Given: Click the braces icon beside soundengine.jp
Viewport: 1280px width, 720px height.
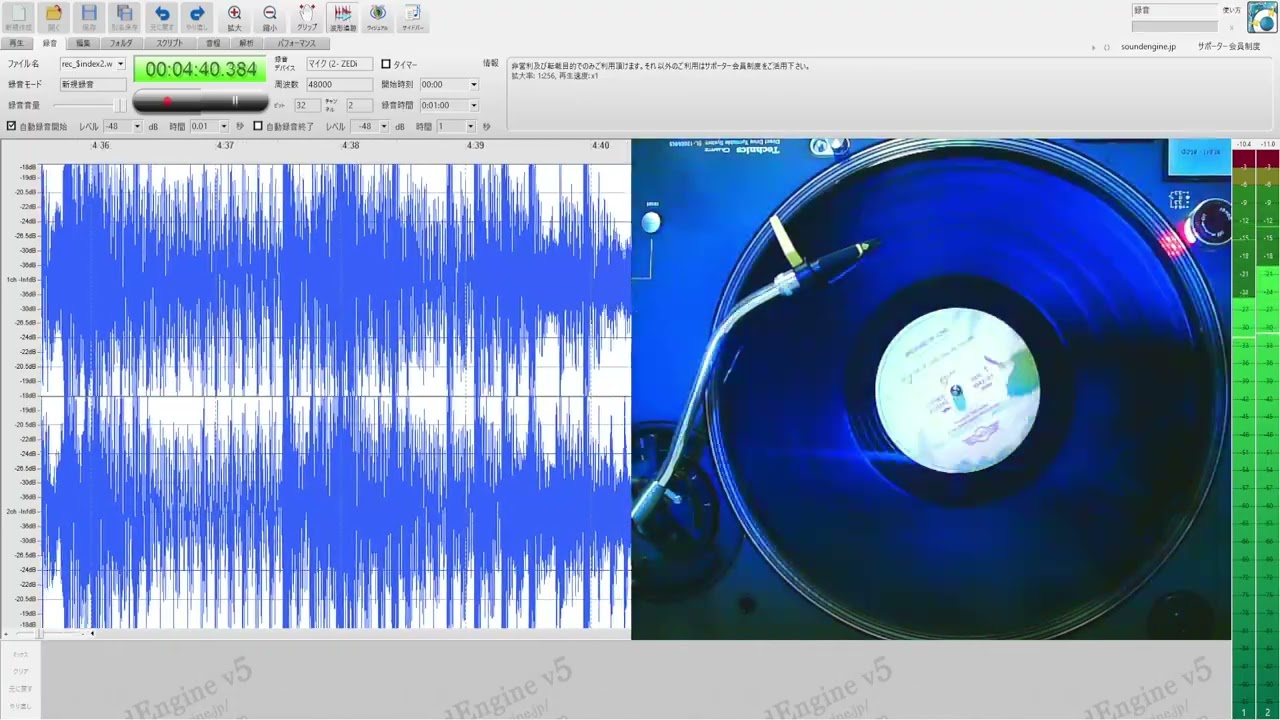Looking at the screenshot, I should 1107,47.
